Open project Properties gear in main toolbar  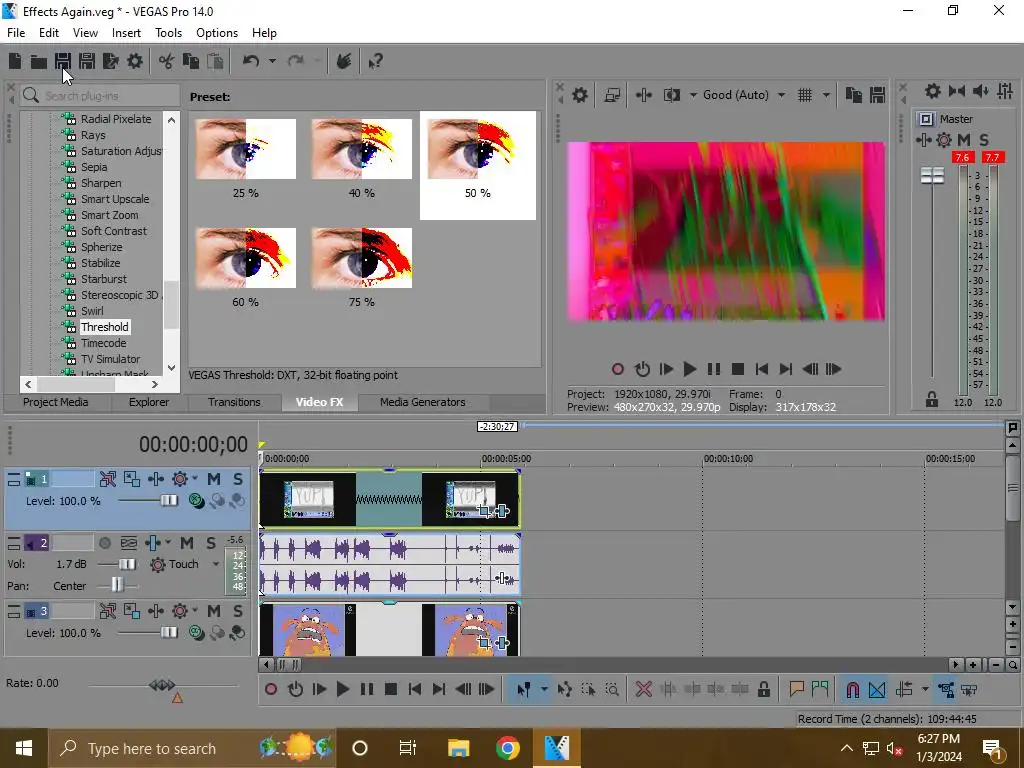click(135, 61)
